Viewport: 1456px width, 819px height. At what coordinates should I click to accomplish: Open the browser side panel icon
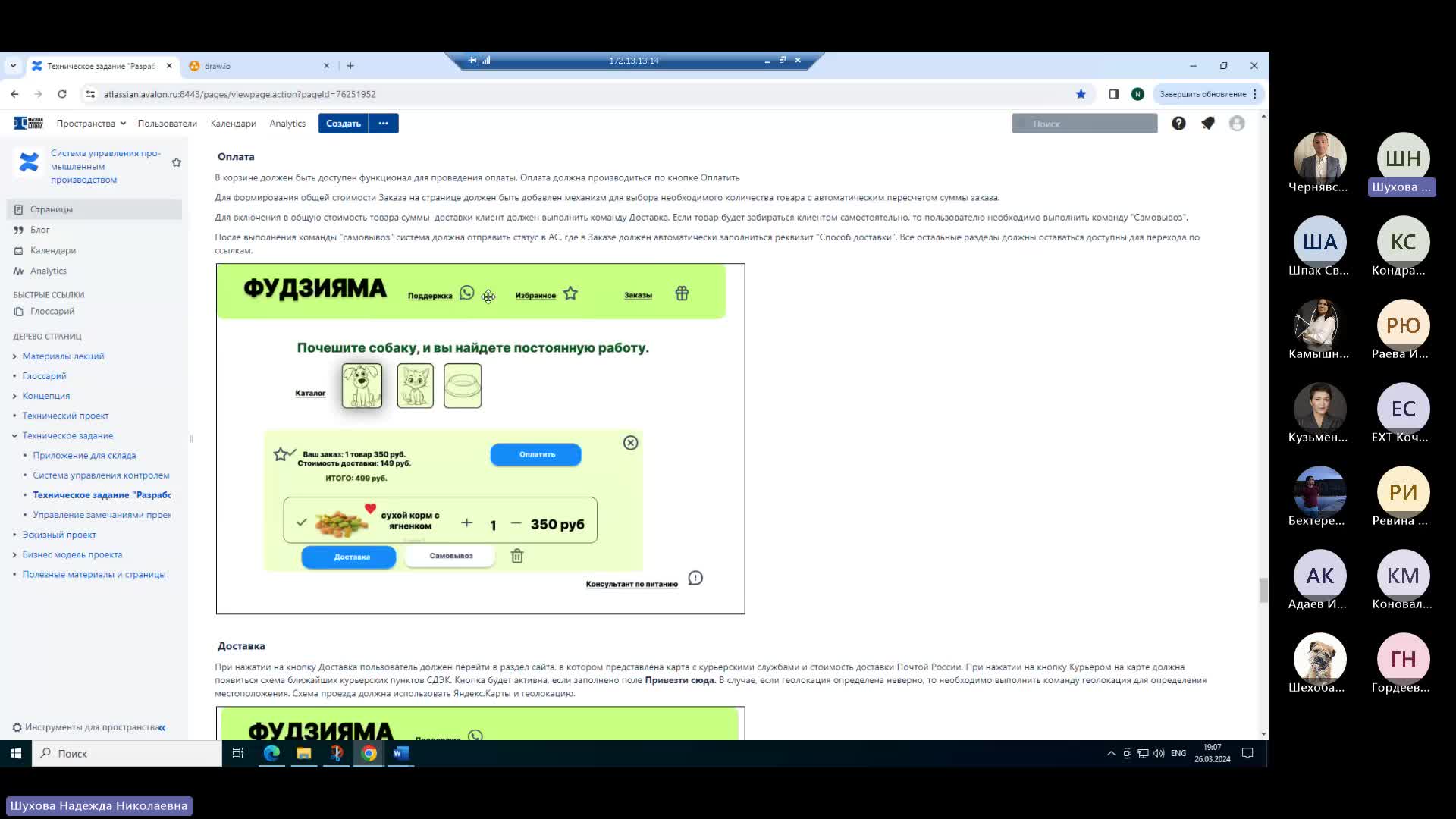click(1113, 94)
